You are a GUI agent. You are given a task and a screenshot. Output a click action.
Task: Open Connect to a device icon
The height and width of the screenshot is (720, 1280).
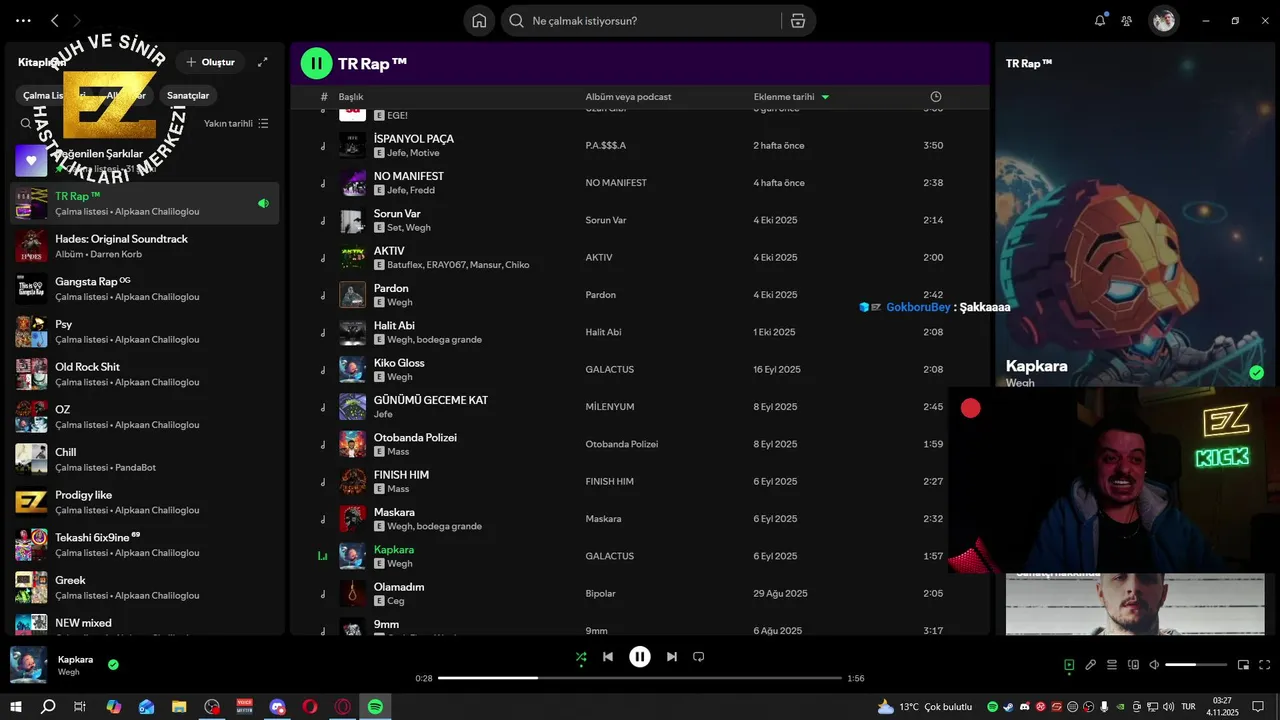[x=1133, y=665]
